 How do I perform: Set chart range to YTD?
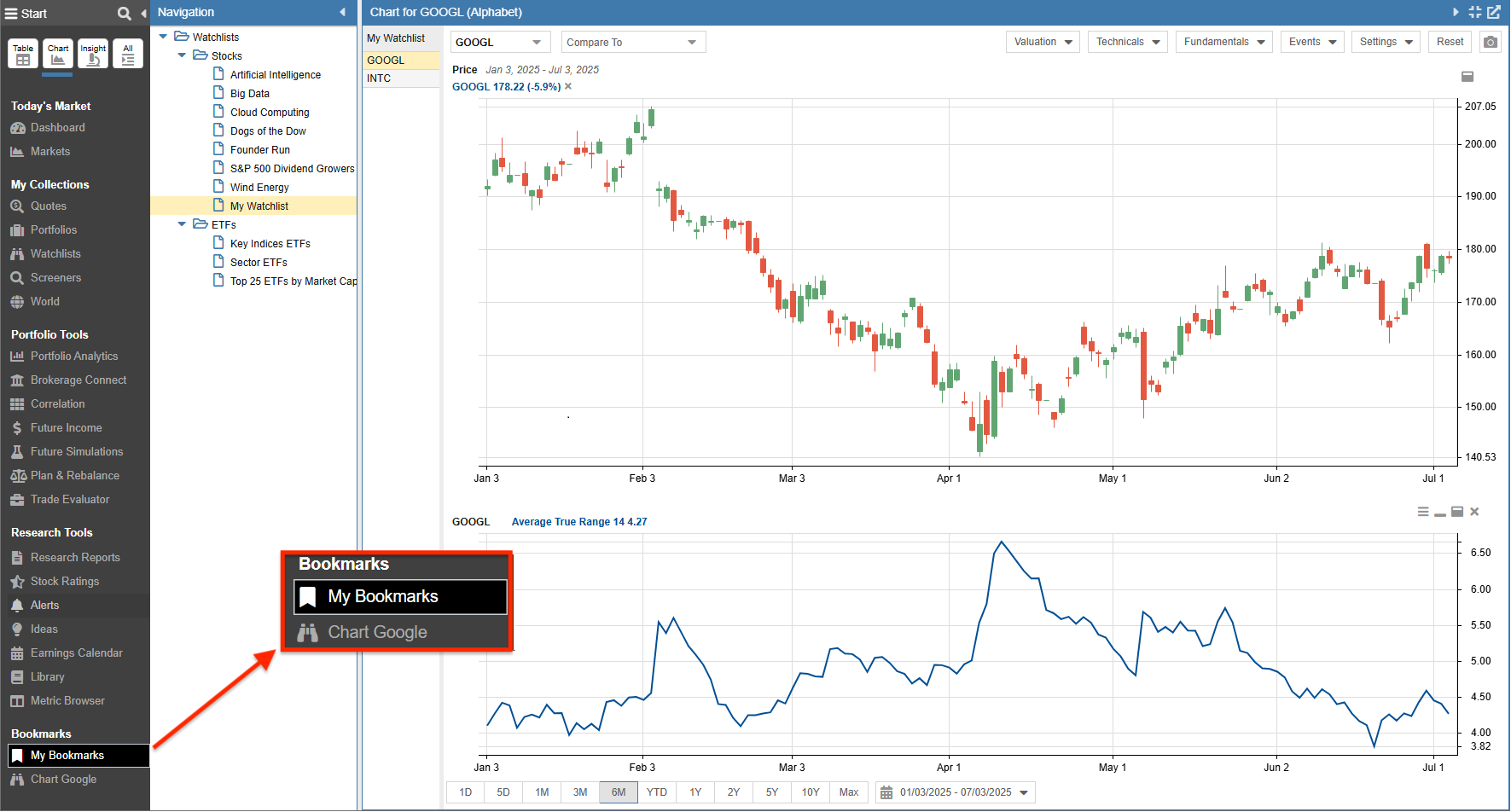tap(657, 792)
